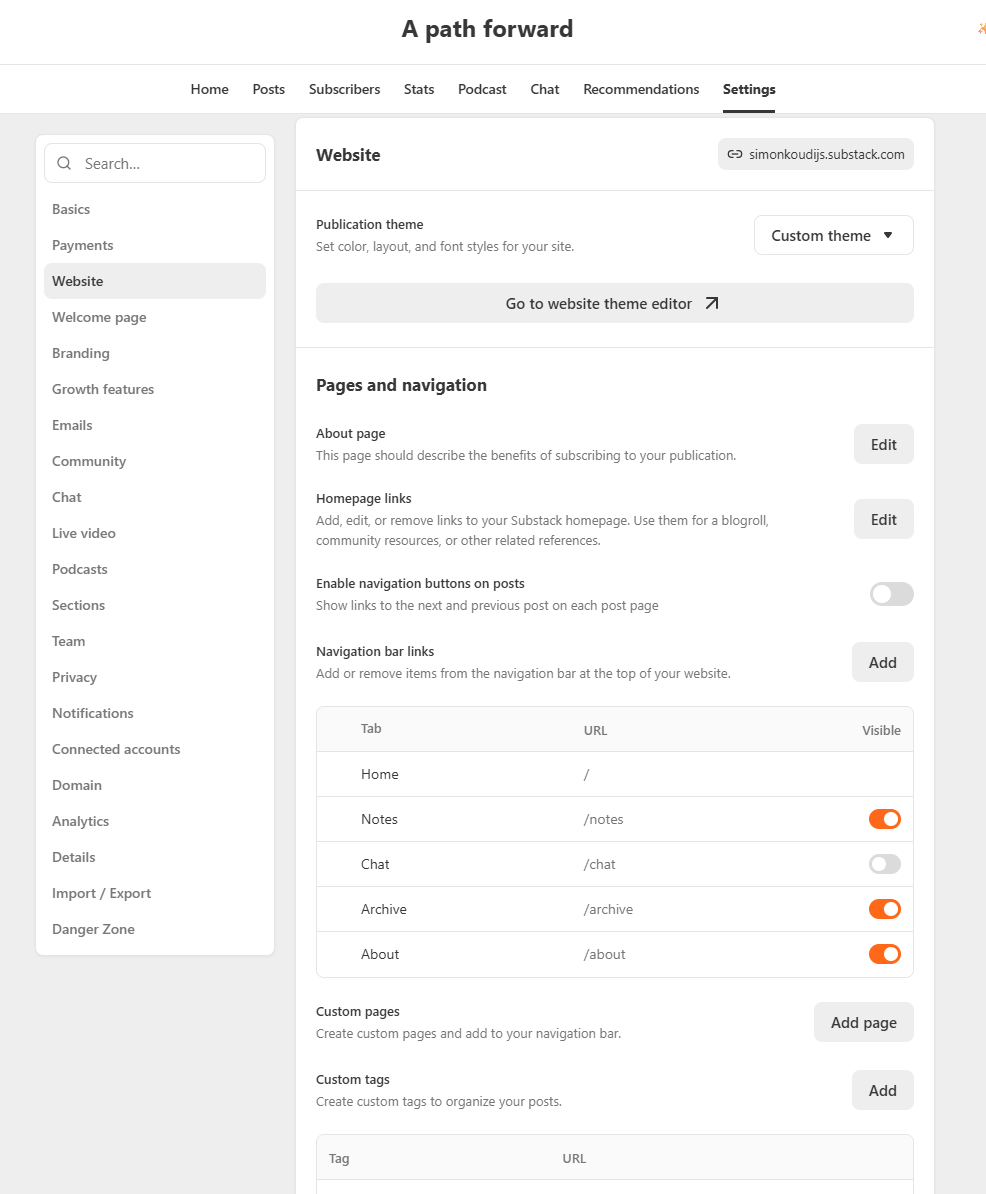The height and width of the screenshot is (1194, 986).
Task: Select the Settings tab
Action: point(749,89)
